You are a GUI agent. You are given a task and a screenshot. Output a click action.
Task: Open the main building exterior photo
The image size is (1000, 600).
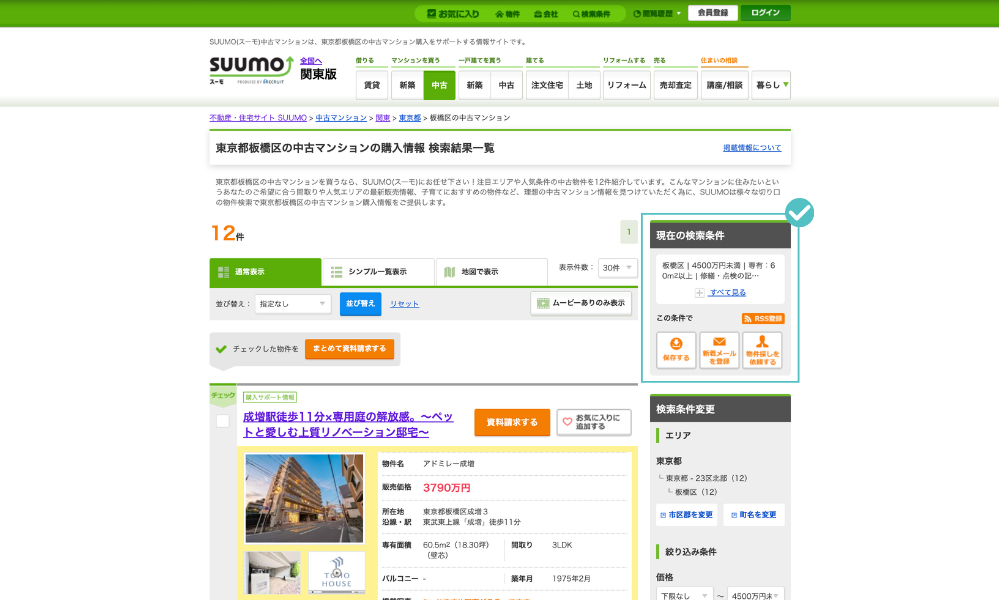click(x=304, y=499)
